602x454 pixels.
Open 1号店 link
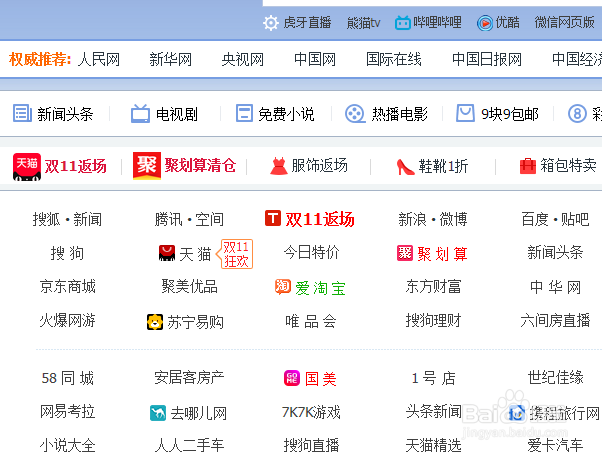[x=433, y=378]
